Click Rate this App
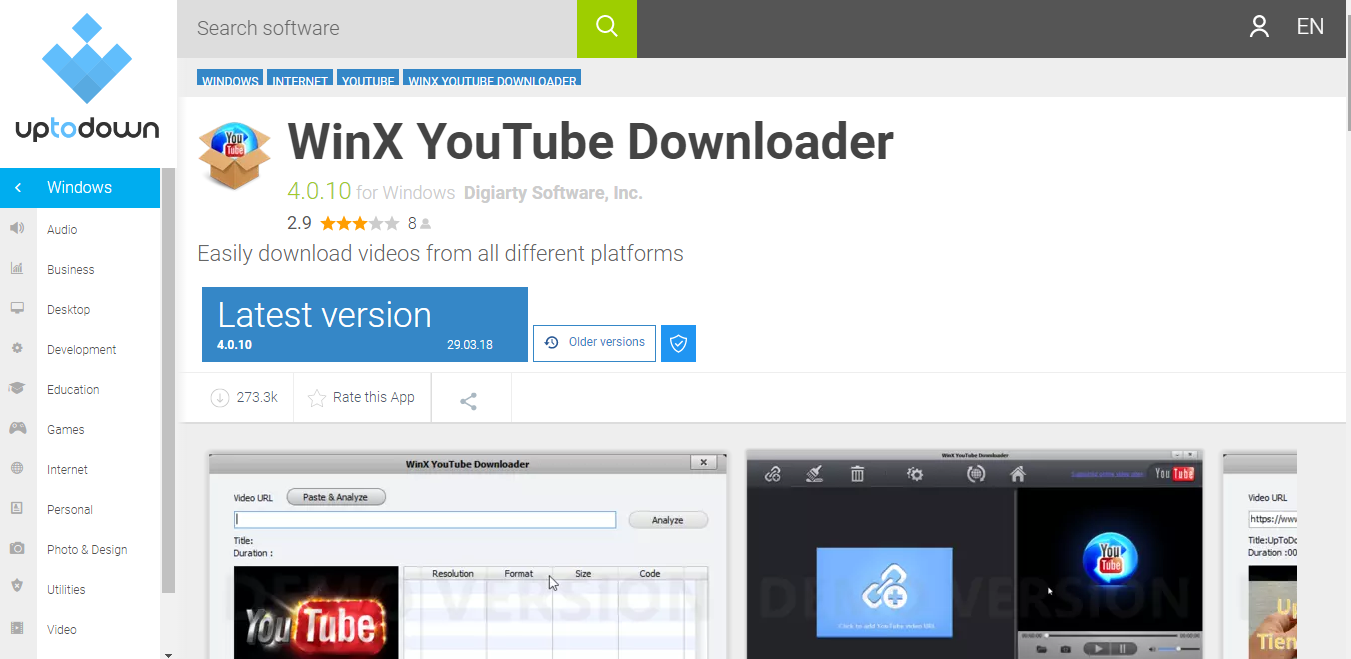 point(361,398)
